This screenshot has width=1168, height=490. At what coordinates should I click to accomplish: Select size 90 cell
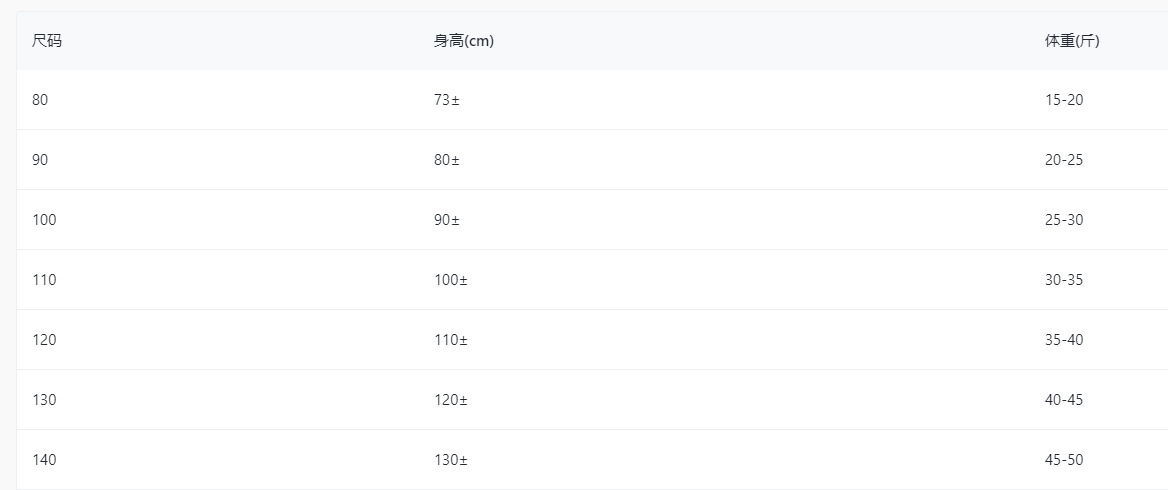40,160
